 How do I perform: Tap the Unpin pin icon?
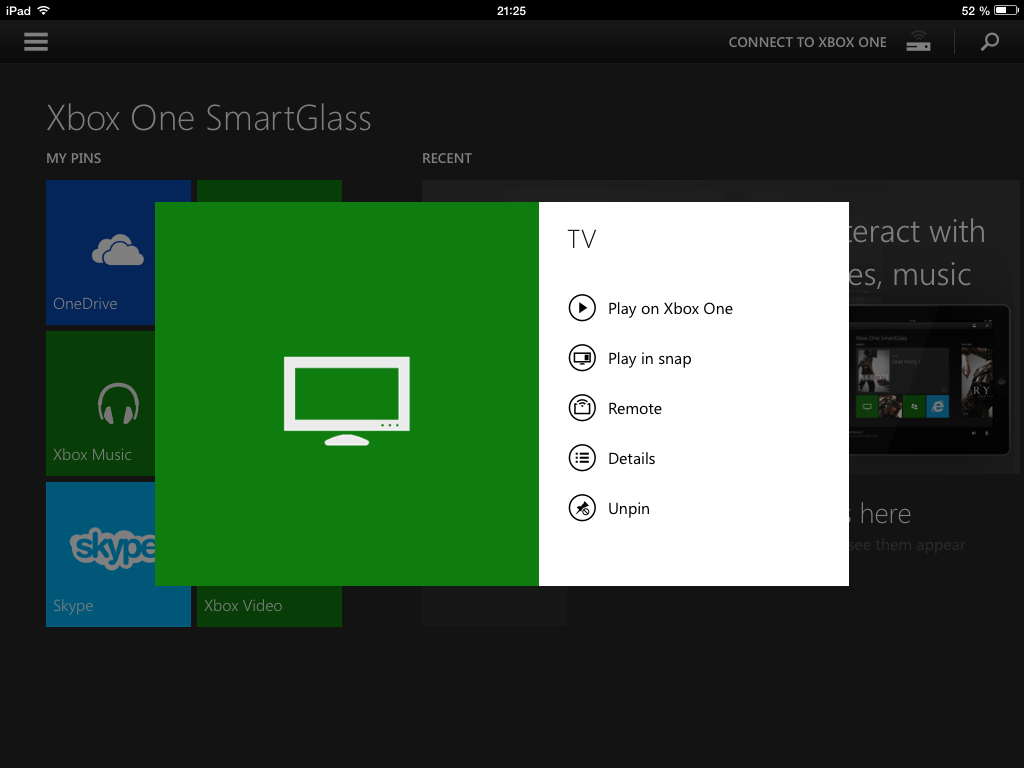point(582,508)
